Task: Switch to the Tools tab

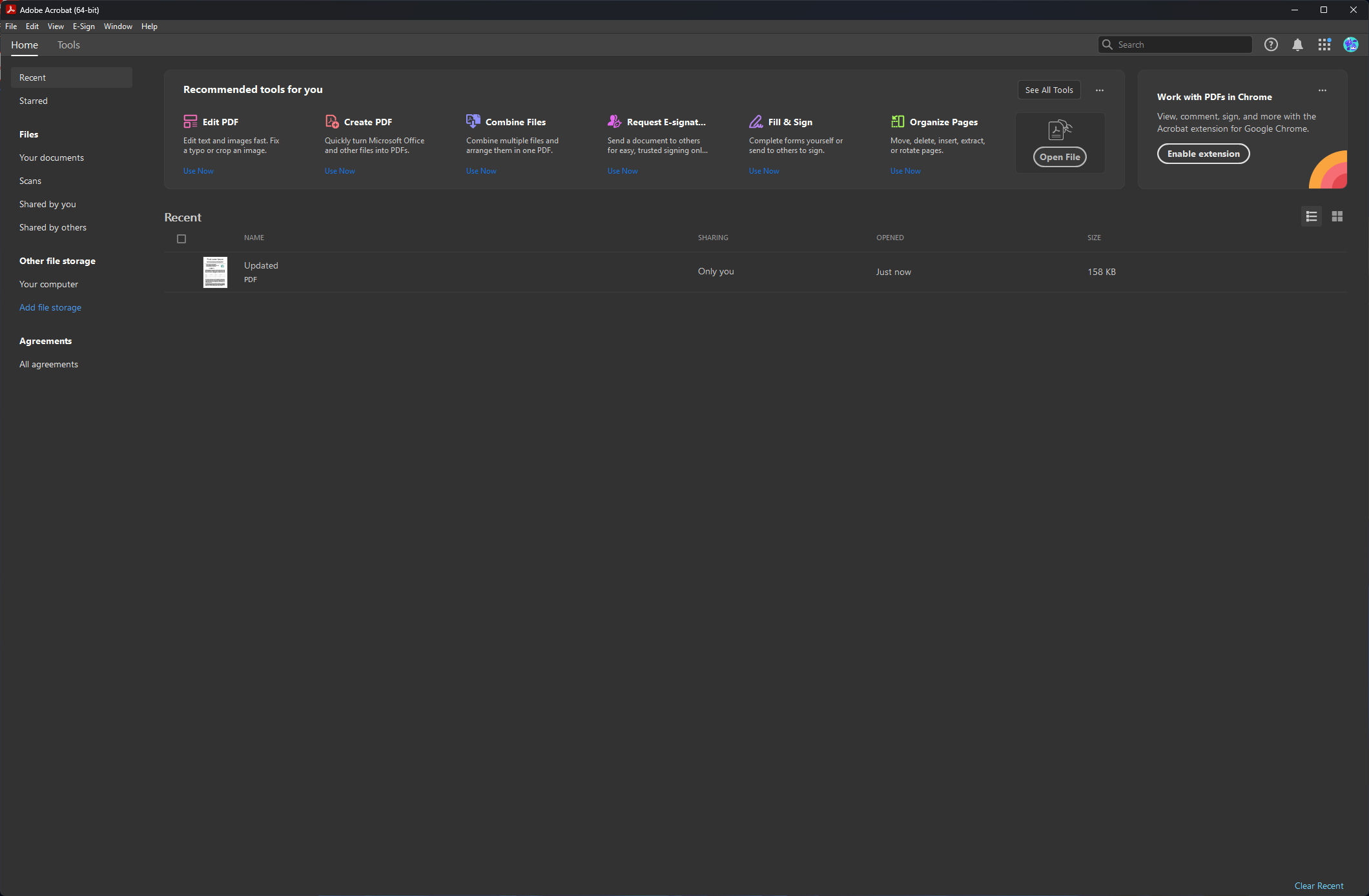Action: click(x=68, y=45)
